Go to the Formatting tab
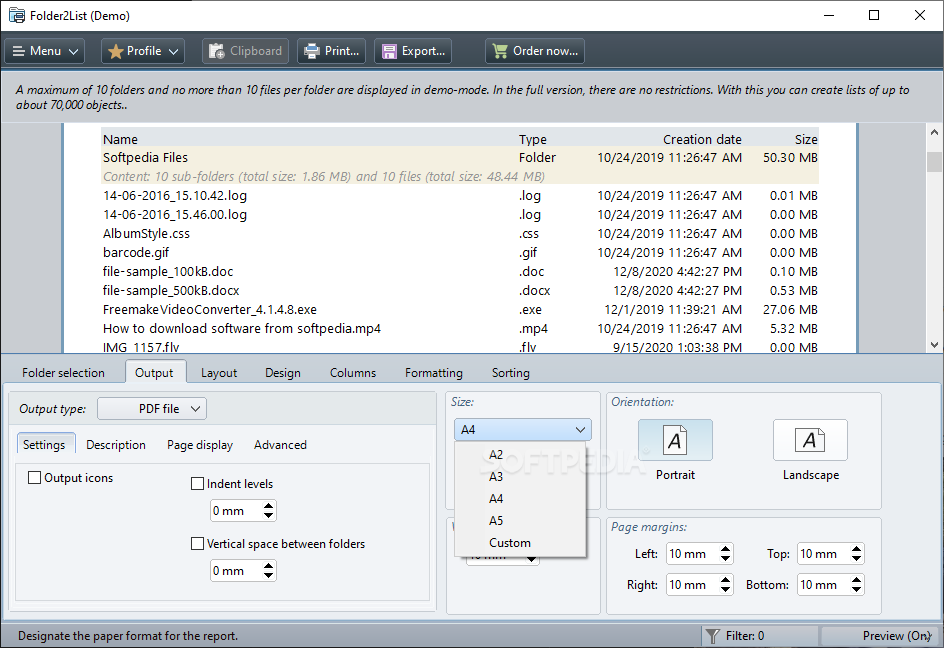Viewport: 944px width, 648px height. [x=433, y=373]
